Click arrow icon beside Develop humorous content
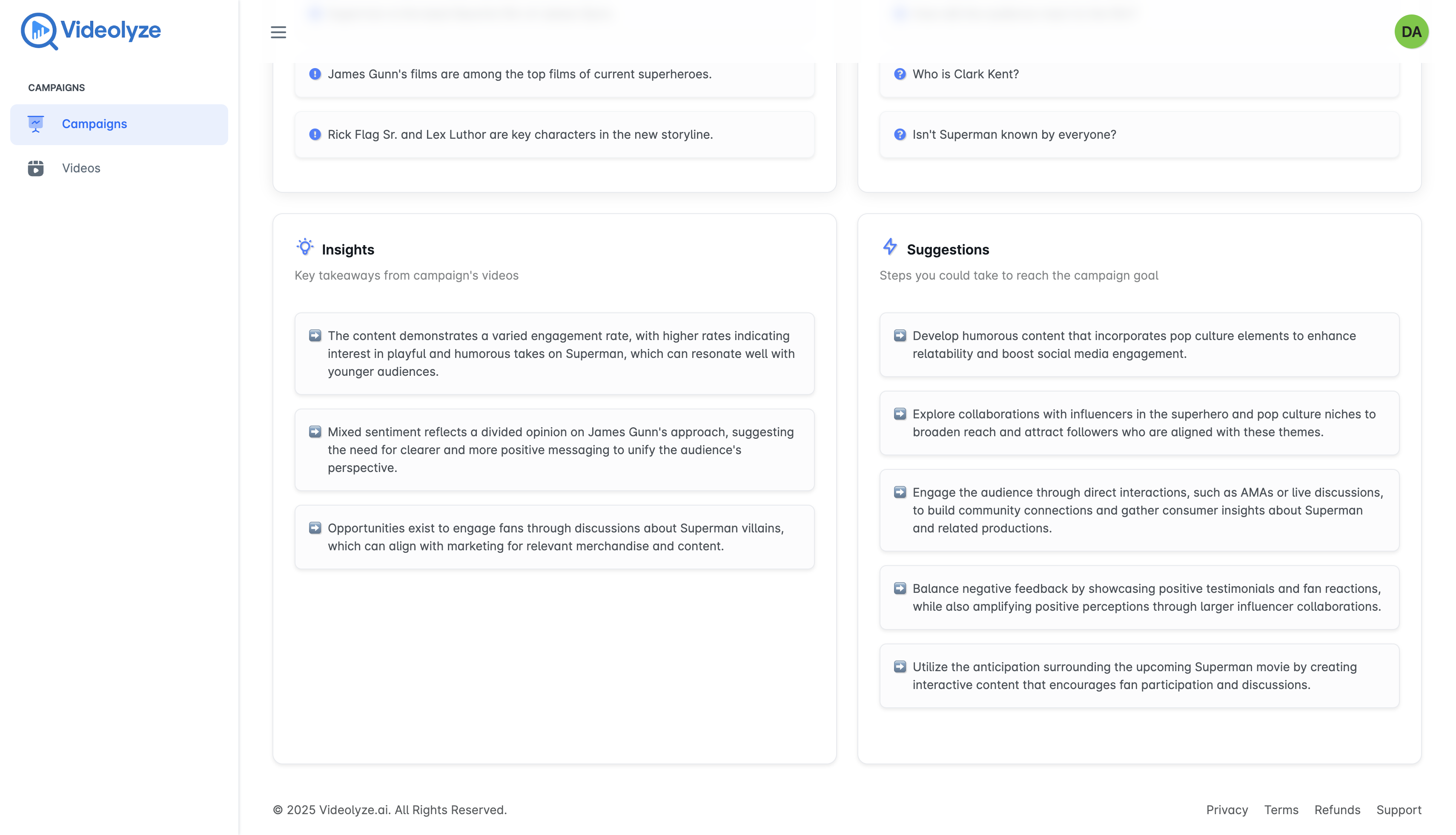1456x835 pixels. (900, 335)
